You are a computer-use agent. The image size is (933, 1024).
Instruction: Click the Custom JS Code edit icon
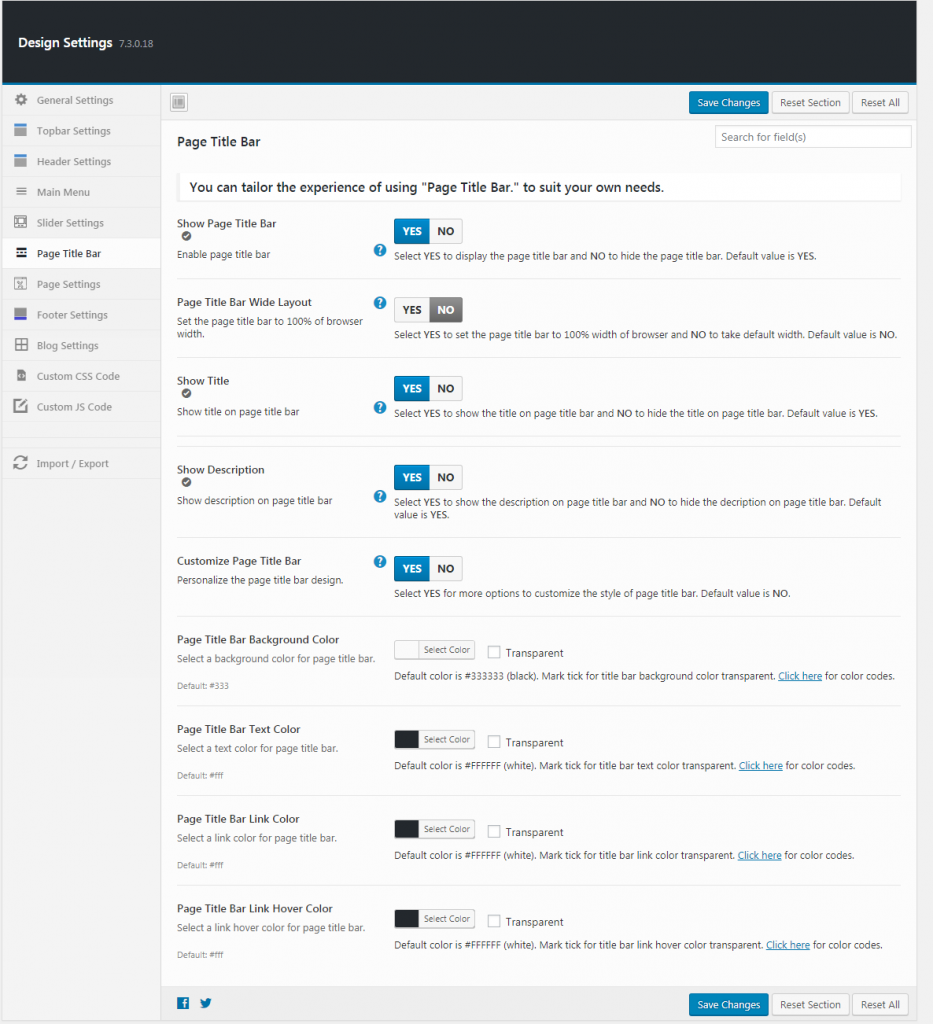click(x=21, y=406)
